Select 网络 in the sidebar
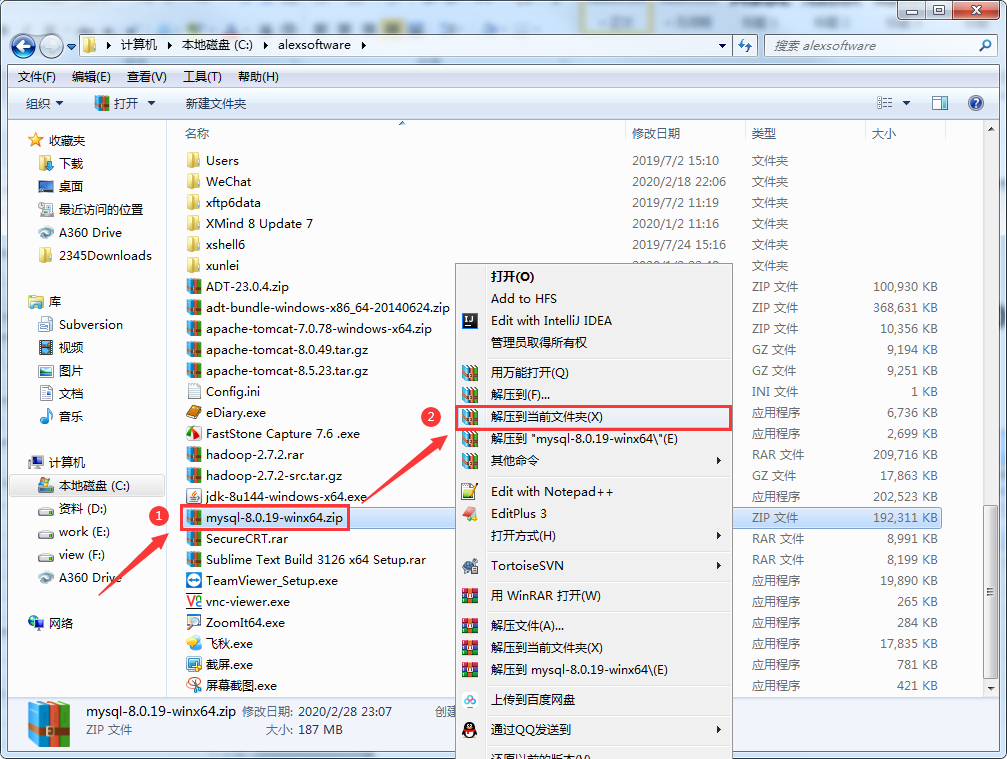This screenshot has height=759, width=1007. [x=61, y=623]
